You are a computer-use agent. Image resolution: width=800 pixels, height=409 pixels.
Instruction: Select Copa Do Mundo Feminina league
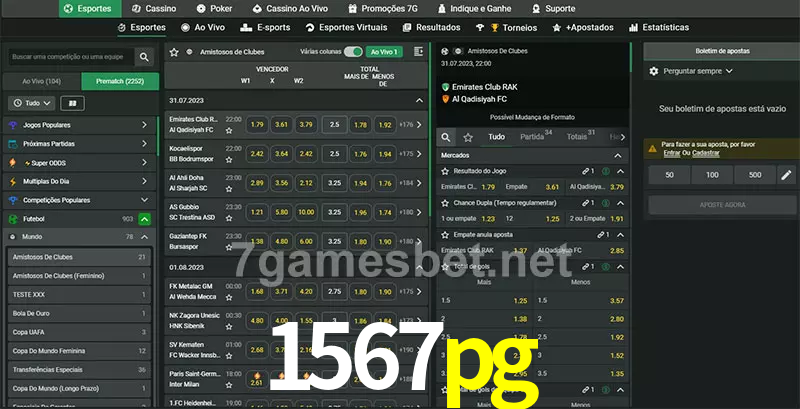coord(79,351)
